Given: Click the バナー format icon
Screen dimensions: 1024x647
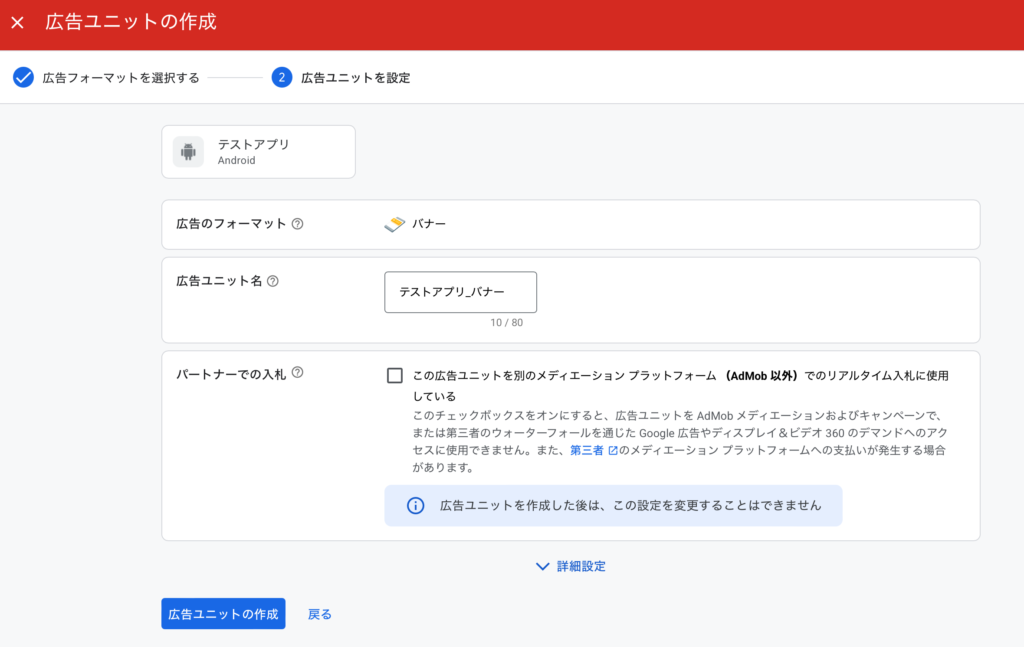Looking at the screenshot, I should [394, 224].
